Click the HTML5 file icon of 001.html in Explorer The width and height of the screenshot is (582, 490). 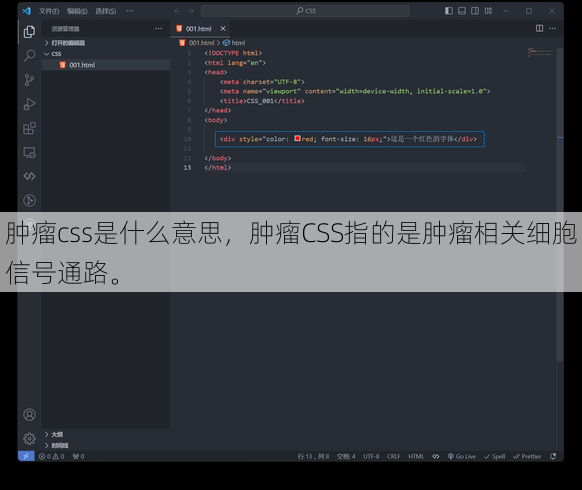pyautogui.click(x=63, y=65)
